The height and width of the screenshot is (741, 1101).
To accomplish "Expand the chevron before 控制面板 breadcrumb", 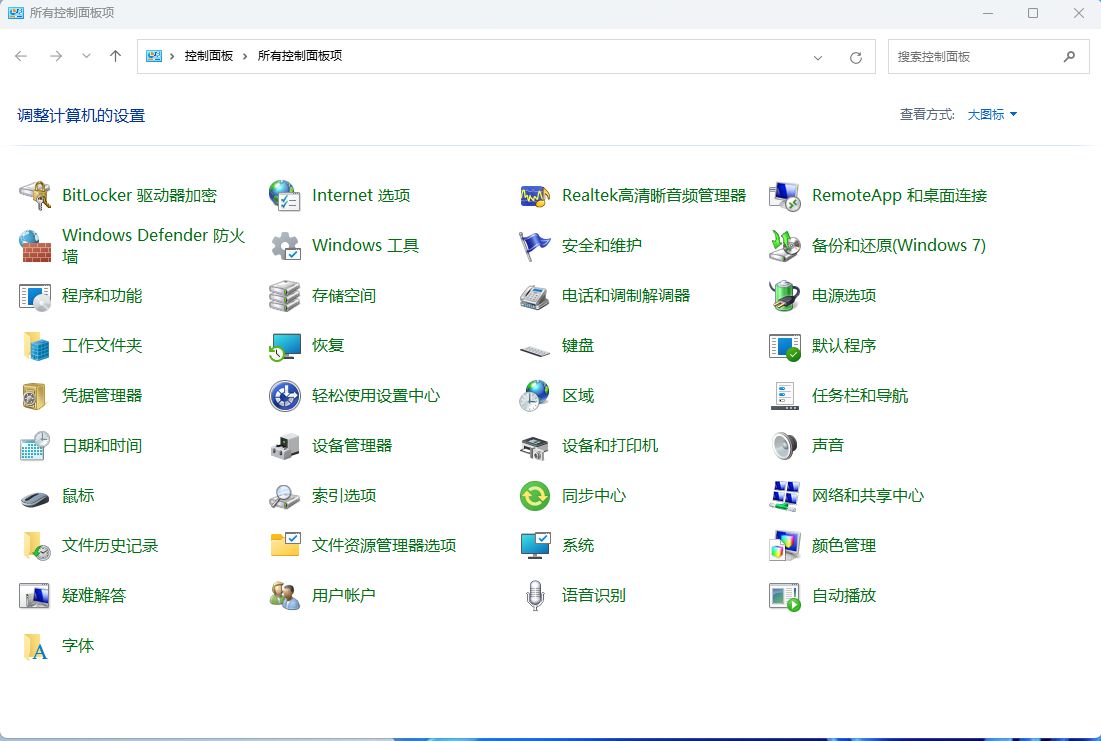I will pyautogui.click(x=172, y=56).
